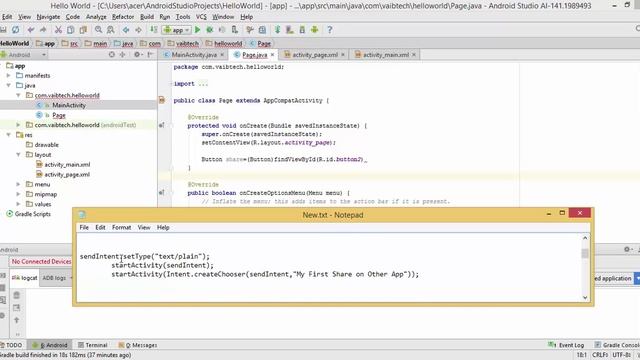Click Collapse All icon in project panel
Viewport: 640px width, 360px height.
[122, 54]
